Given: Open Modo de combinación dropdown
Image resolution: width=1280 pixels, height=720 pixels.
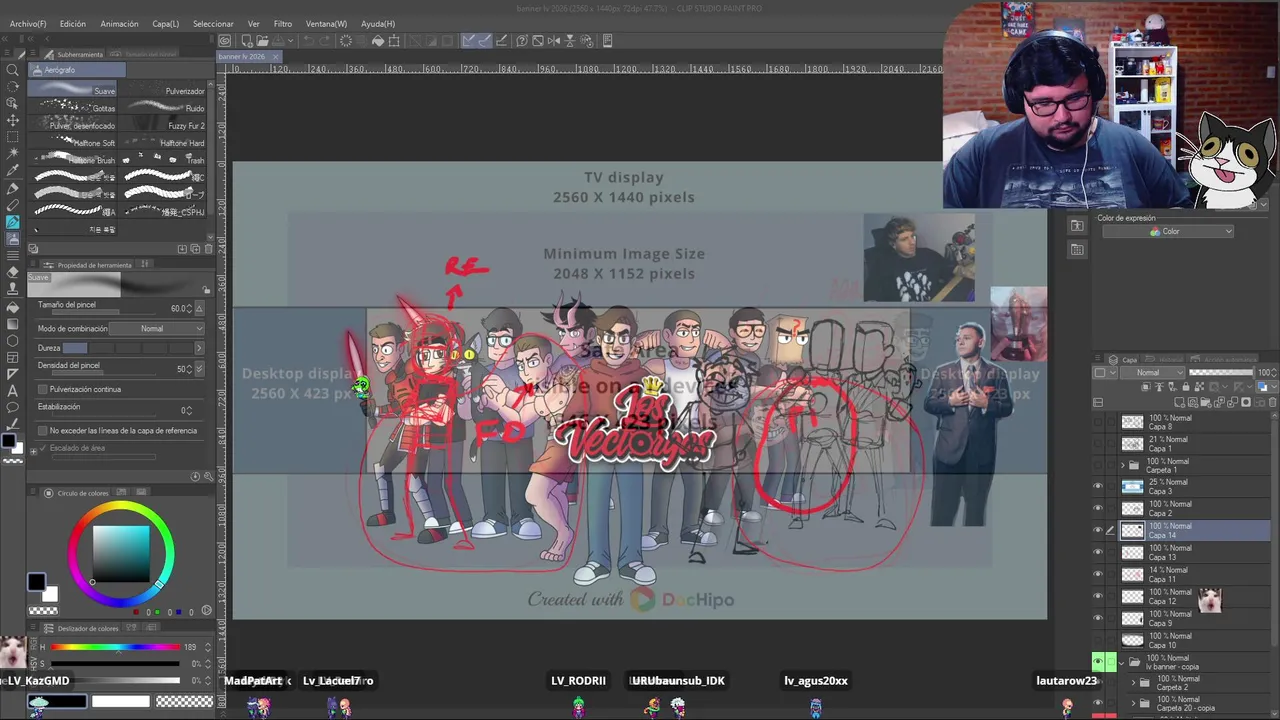Looking at the screenshot, I should pos(158,329).
